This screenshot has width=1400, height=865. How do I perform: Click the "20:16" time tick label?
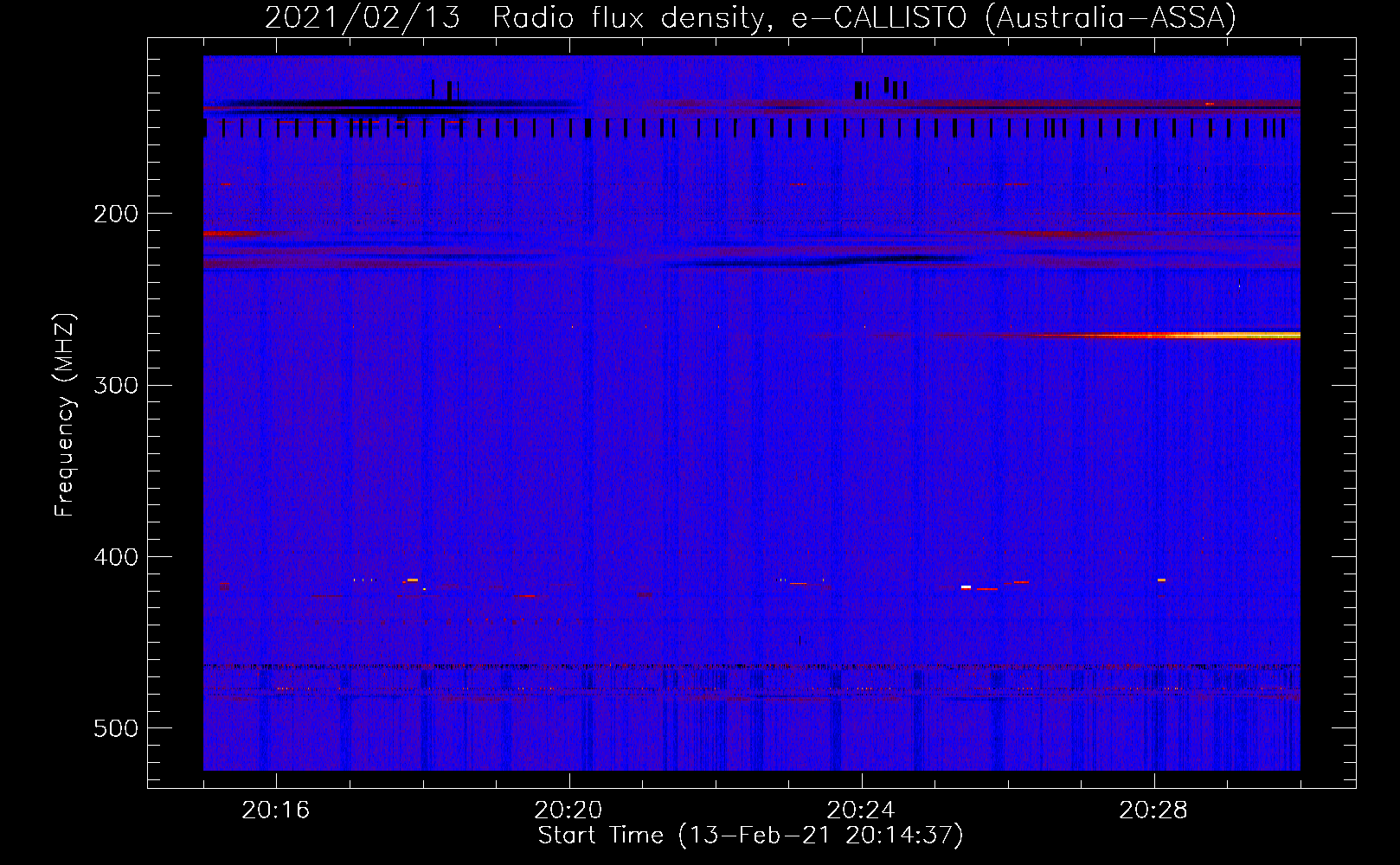pyautogui.click(x=276, y=811)
